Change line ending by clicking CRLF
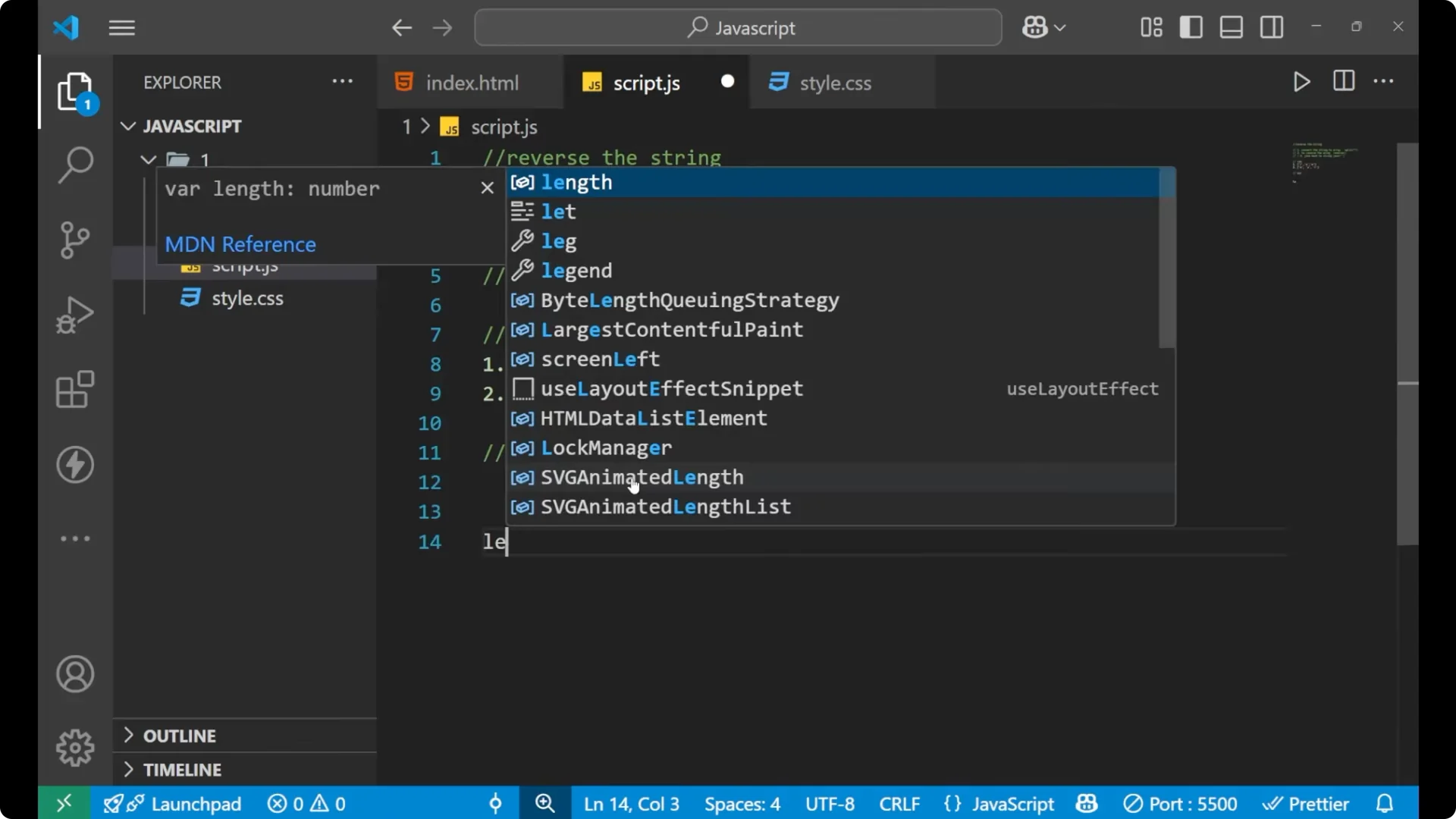Image resolution: width=1456 pixels, height=819 pixels. pyautogui.click(x=899, y=803)
